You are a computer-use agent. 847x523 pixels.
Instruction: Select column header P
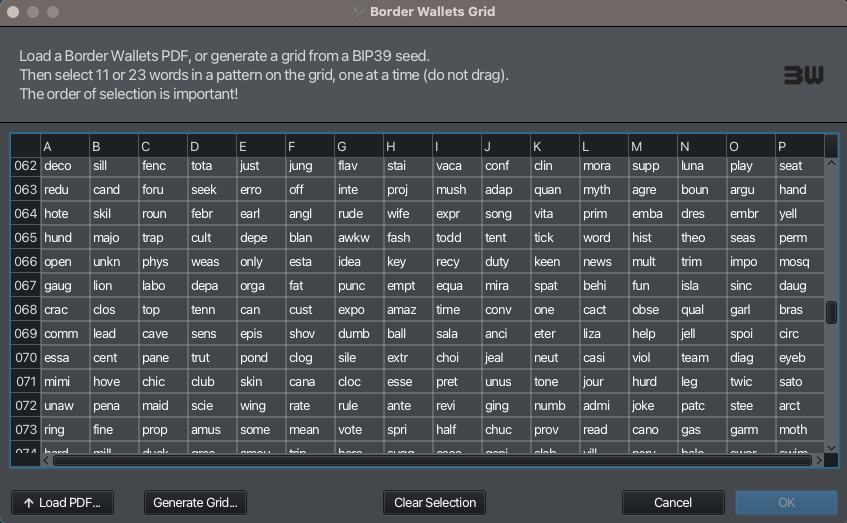click(x=799, y=146)
